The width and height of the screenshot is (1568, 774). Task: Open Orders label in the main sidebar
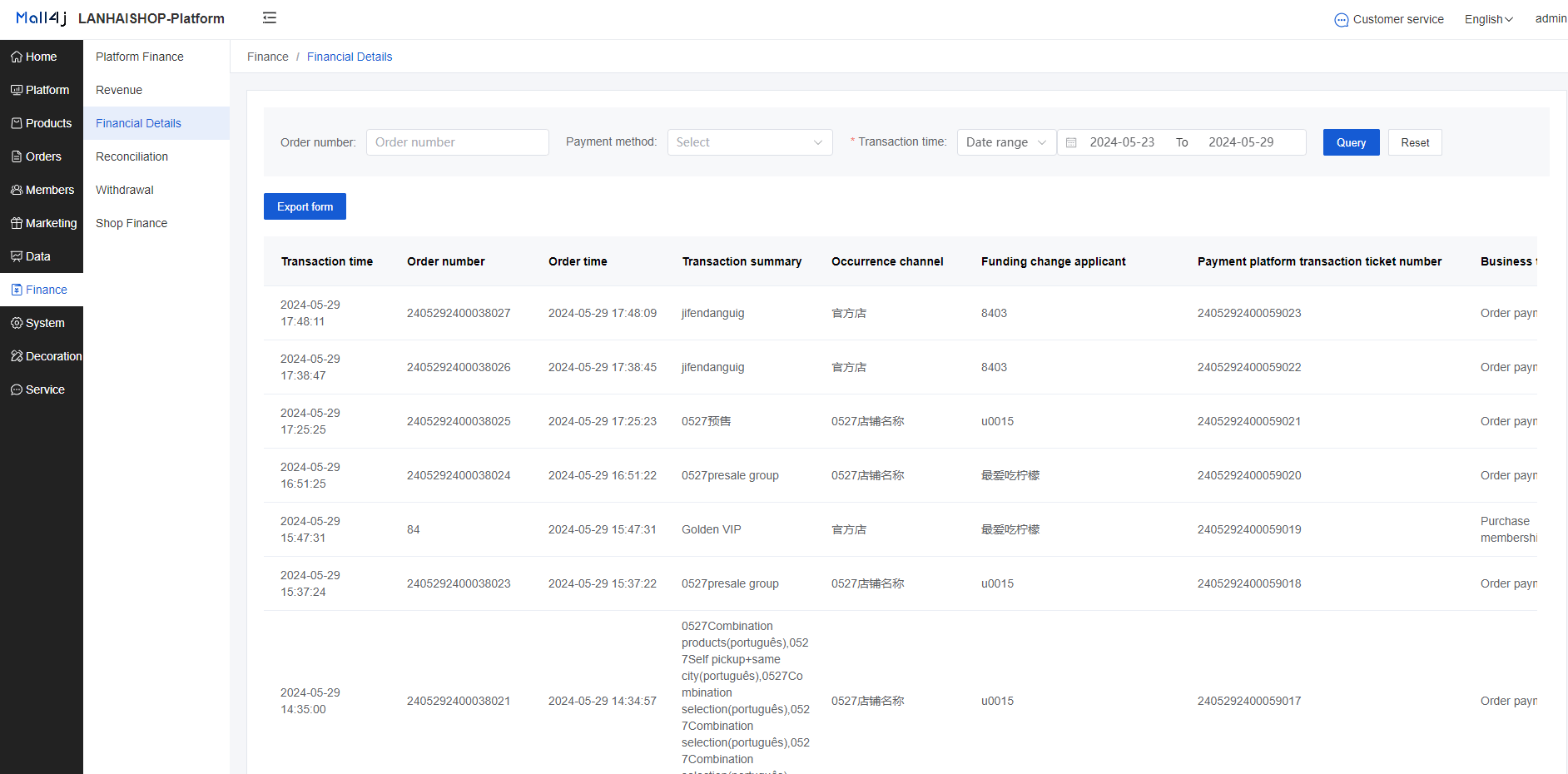(x=43, y=156)
